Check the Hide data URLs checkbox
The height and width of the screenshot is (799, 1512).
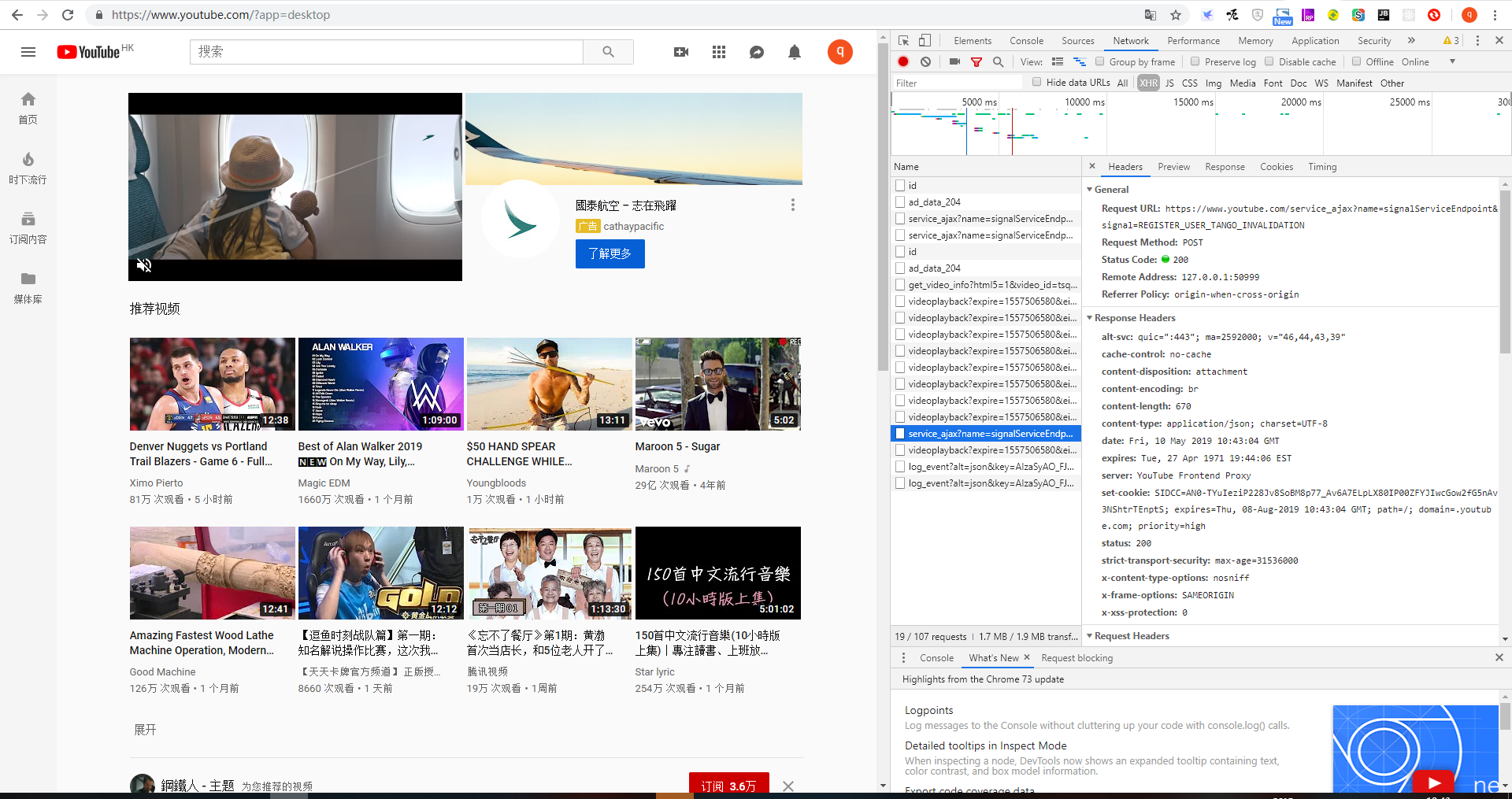pyautogui.click(x=1037, y=83)
